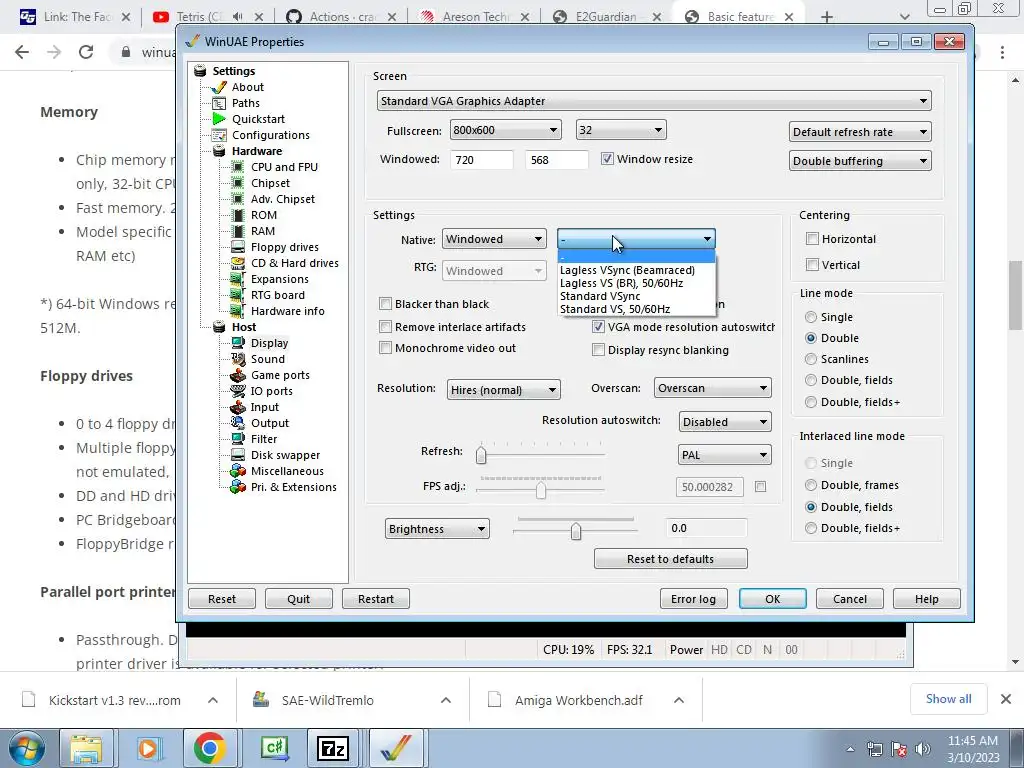This screenshot has width=1024, height=768.
Task: Click the Refresh slider handle
Action: point(481,455)
